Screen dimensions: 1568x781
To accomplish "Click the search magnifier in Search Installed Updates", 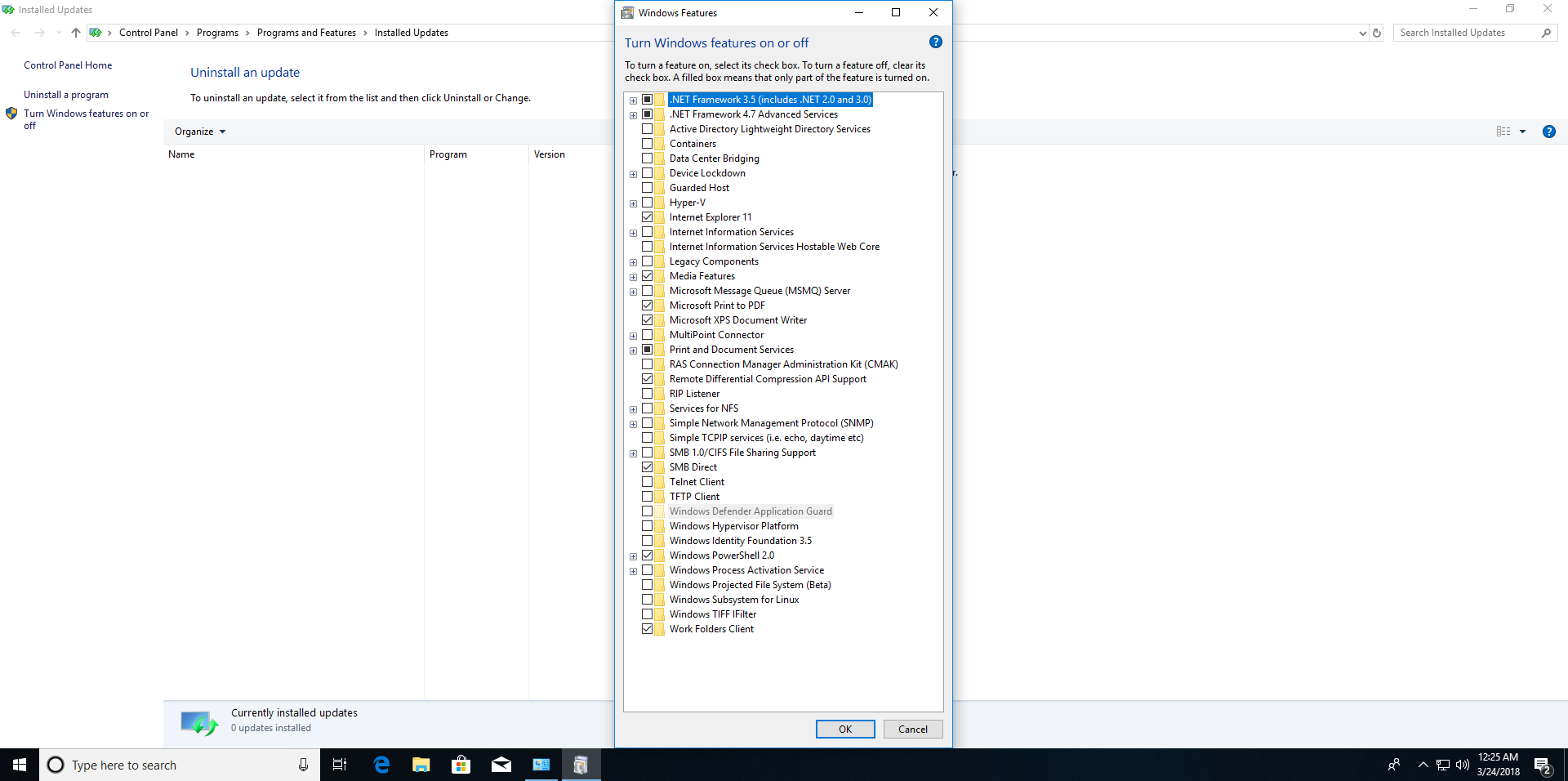I will (1546, 33).
